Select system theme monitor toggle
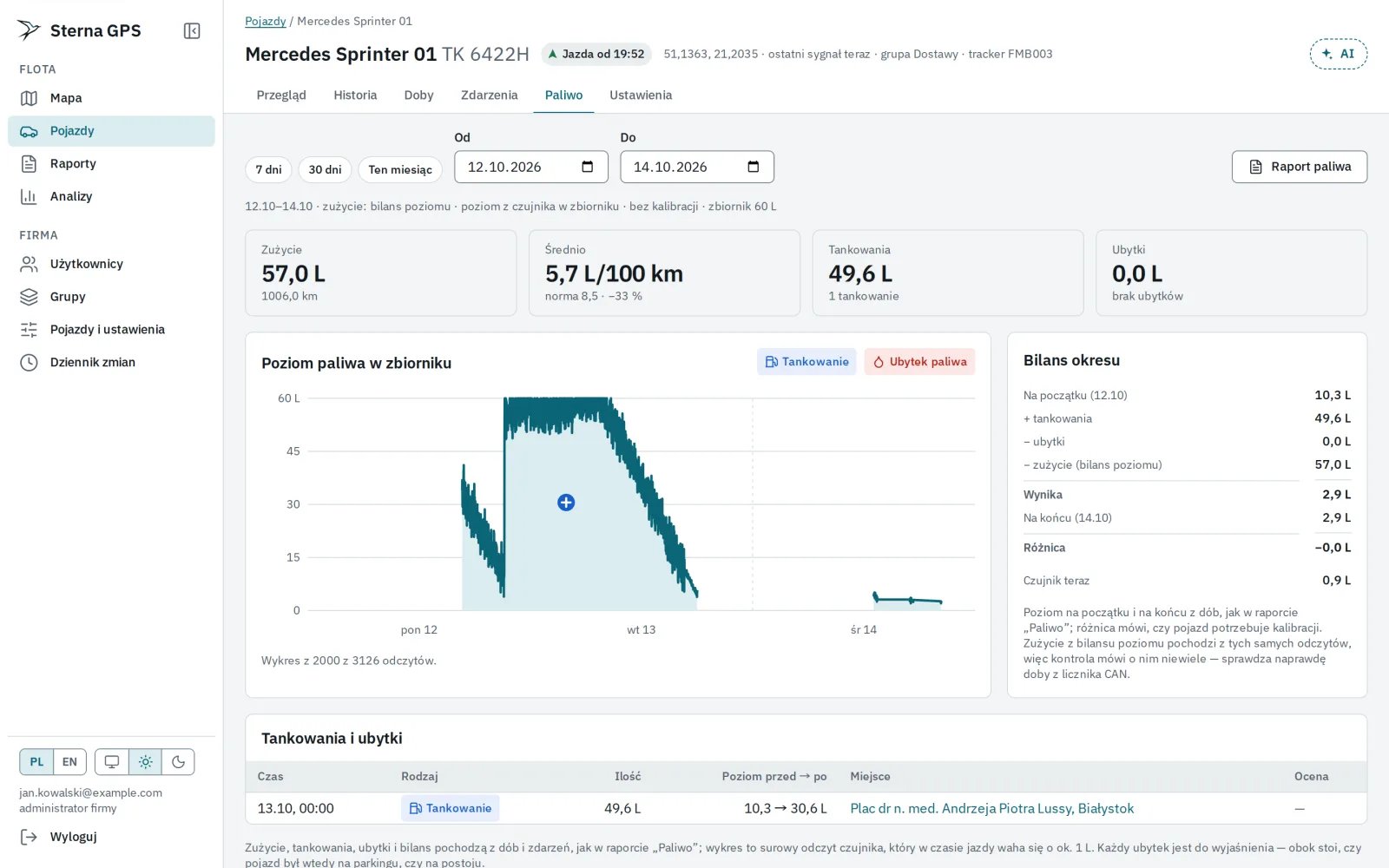 112,762
